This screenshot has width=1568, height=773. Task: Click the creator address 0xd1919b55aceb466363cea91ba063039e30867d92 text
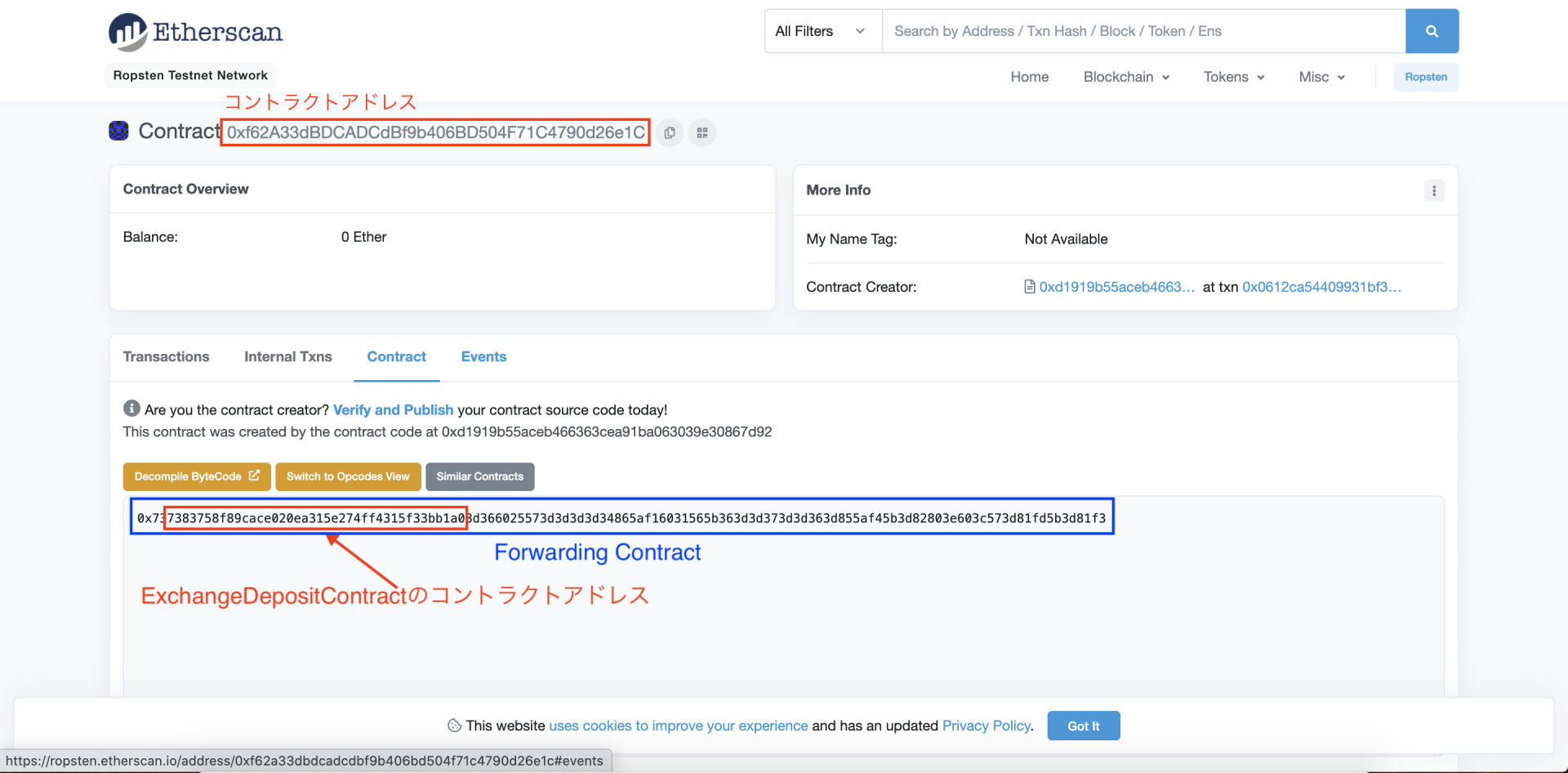607,431
